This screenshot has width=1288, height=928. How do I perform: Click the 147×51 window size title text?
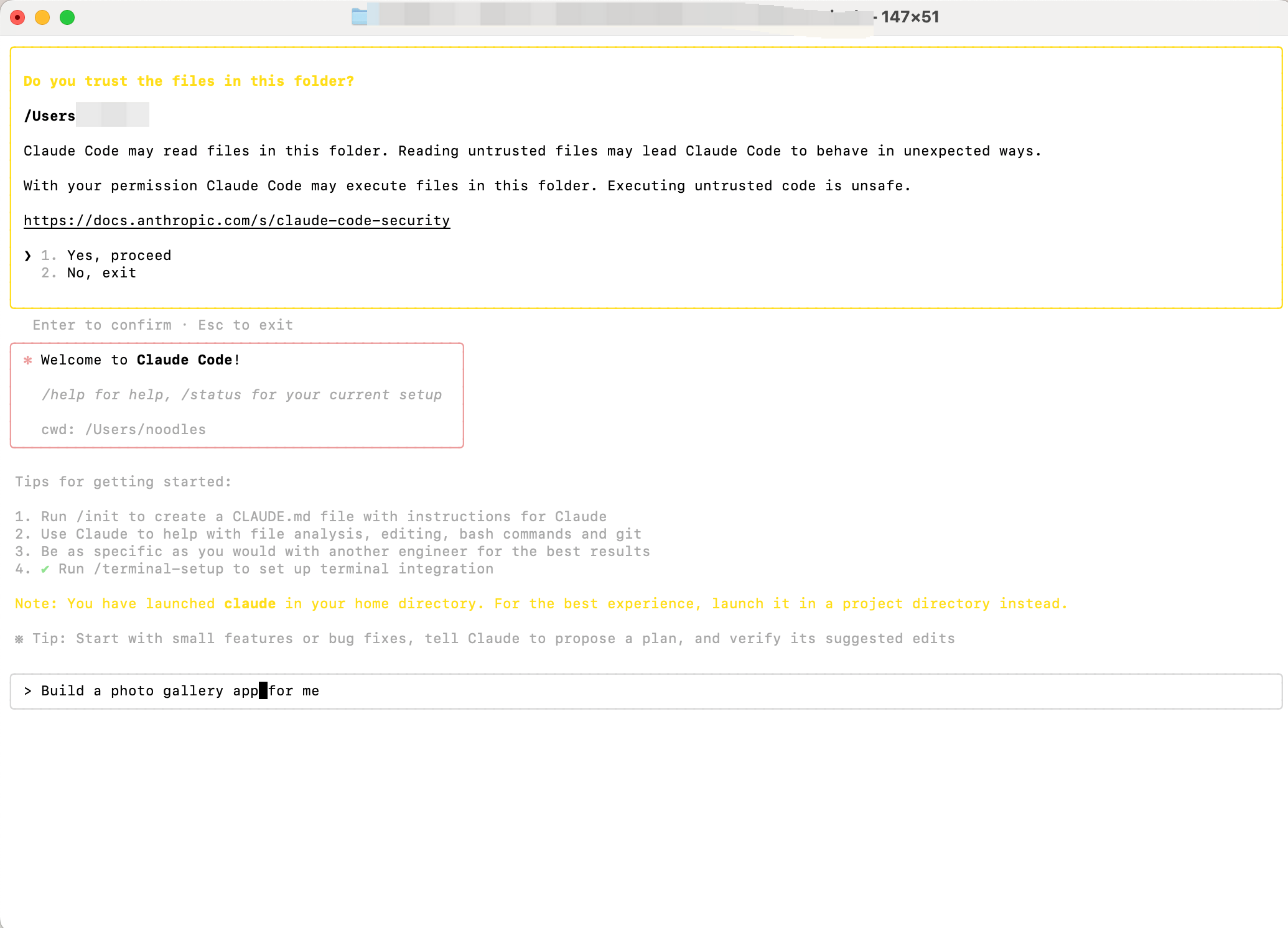pyautogui.click(x=910, y=17)
